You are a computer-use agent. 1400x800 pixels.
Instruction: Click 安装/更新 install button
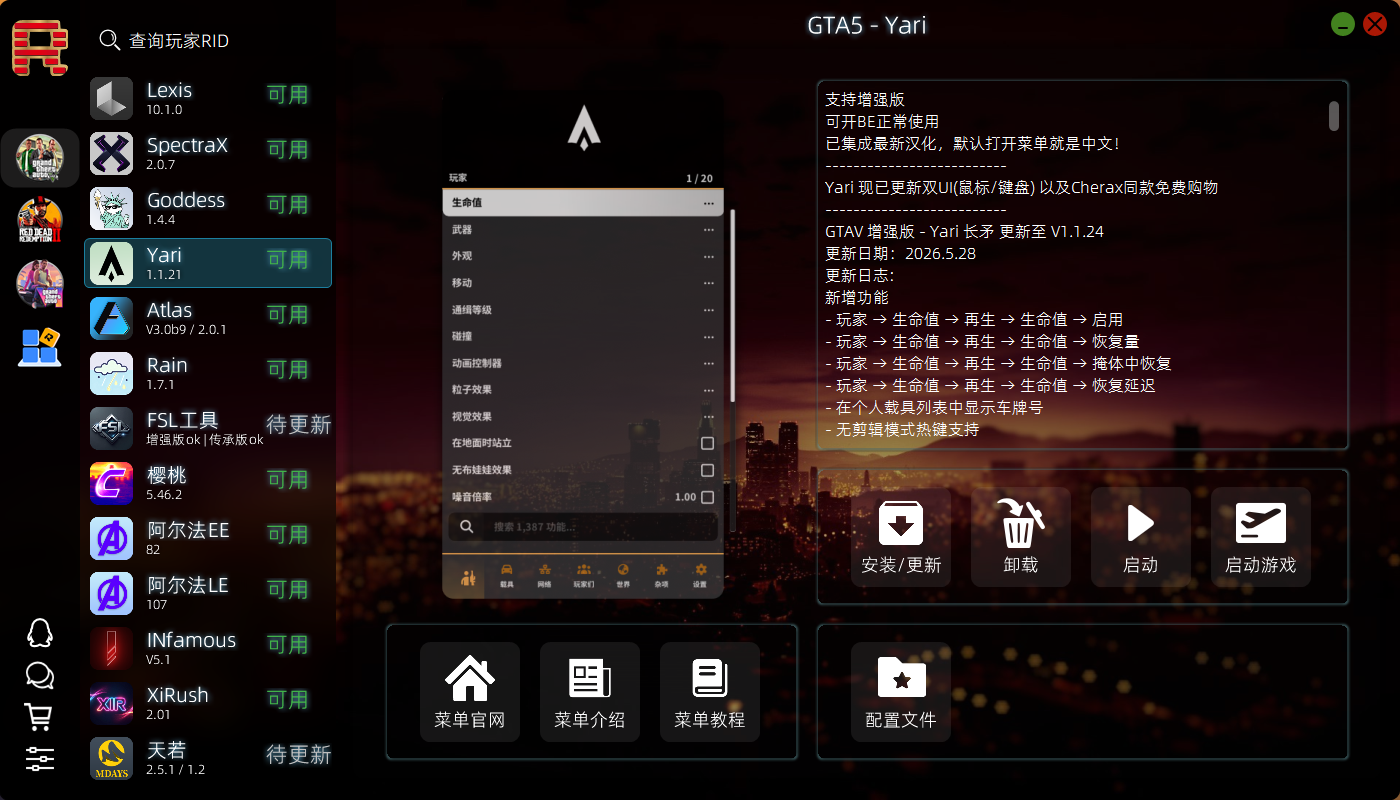click(901, 537)
